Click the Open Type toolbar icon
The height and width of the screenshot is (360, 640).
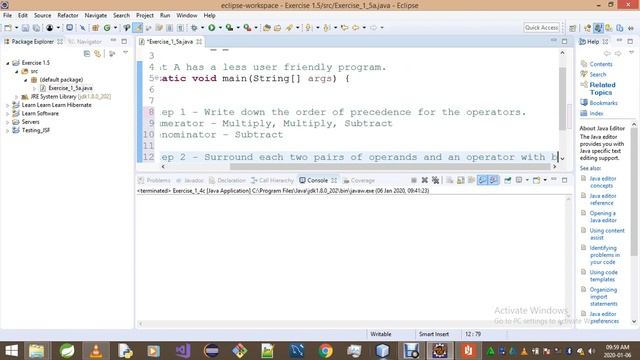coord(267,28)
